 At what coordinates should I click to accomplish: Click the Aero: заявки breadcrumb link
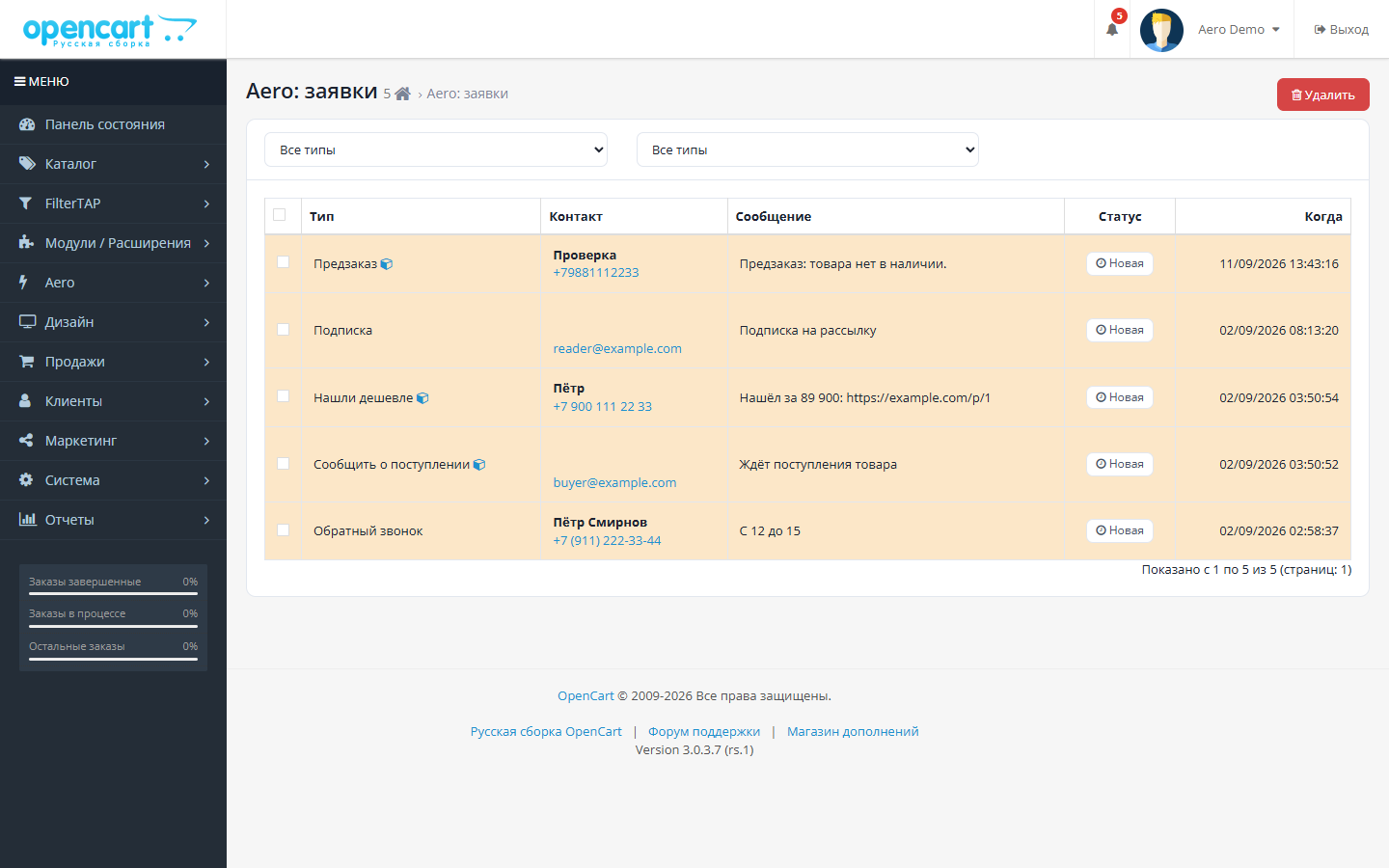(467, 94)
